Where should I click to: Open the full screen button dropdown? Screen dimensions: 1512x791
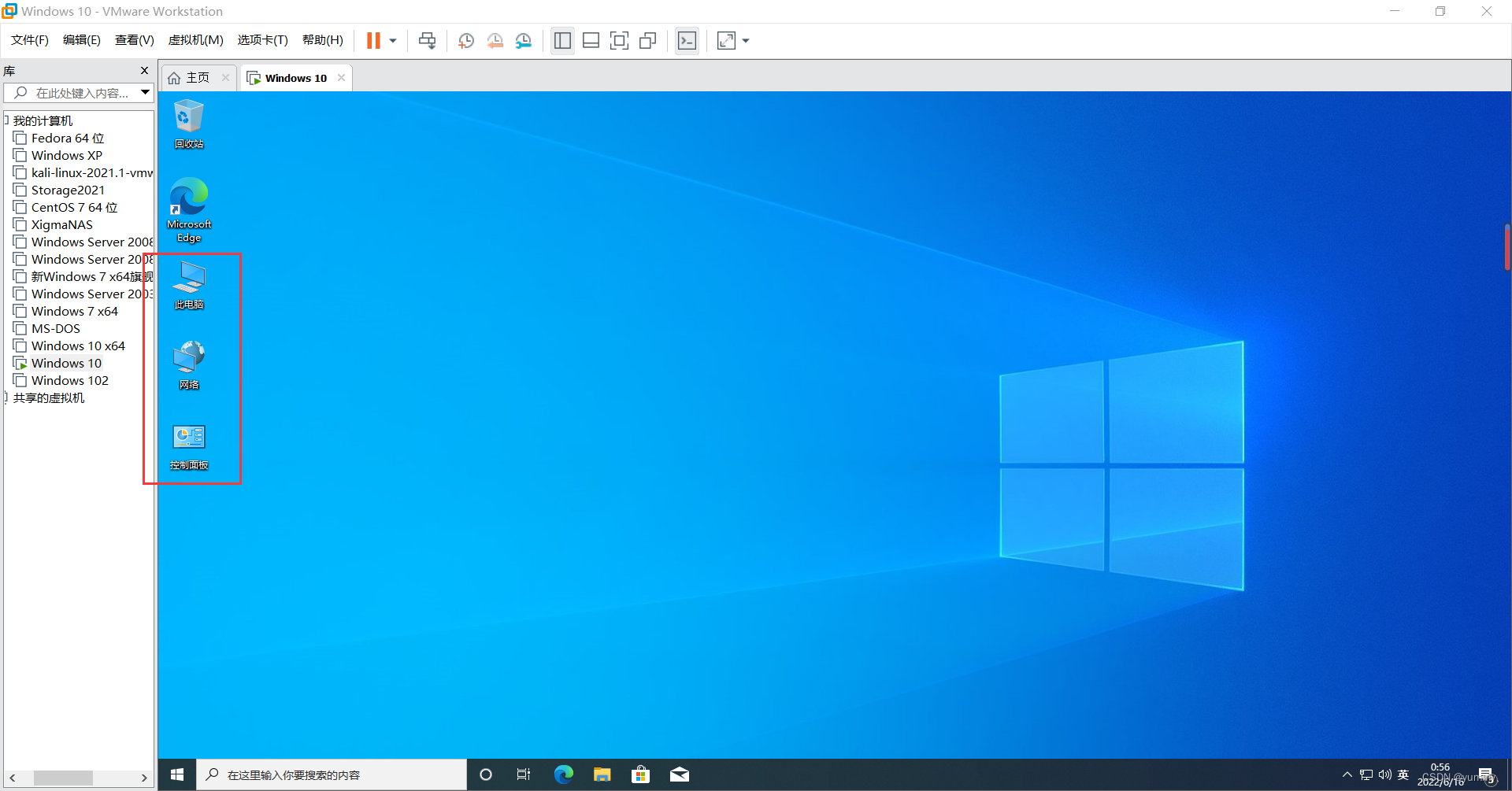pyautogui.click(x=745, y=40)
